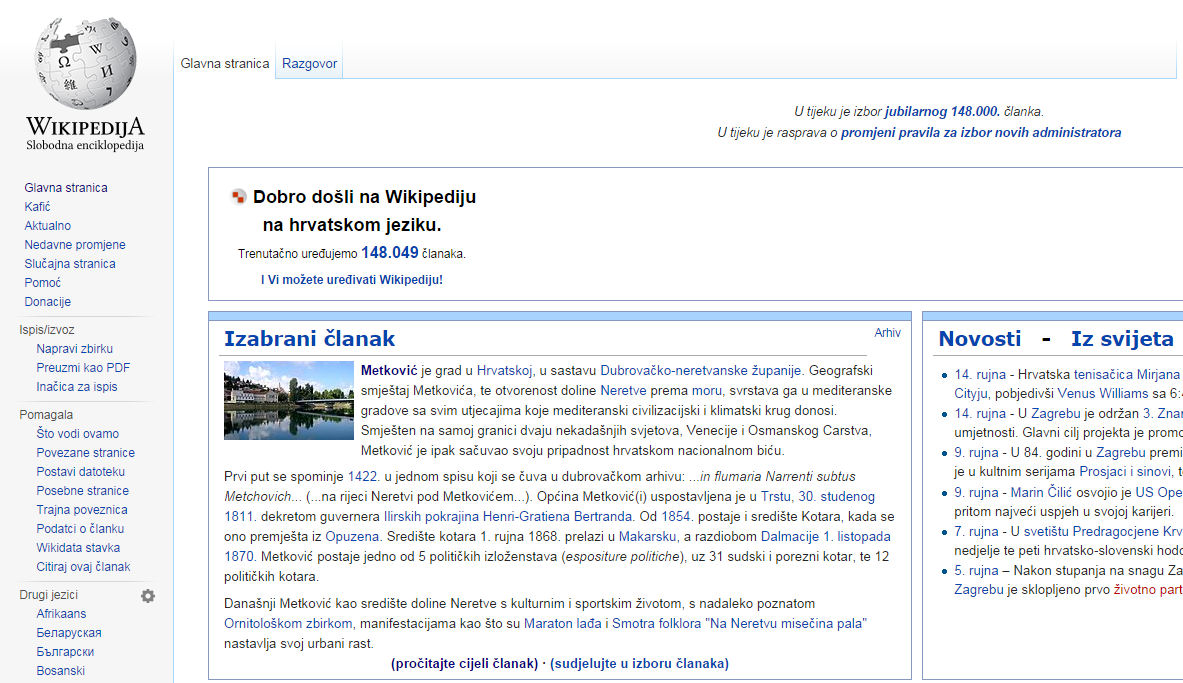Select Afrikaans language link
The height and width of the screenshot is (683, 1183).
[x=62, y=614]
